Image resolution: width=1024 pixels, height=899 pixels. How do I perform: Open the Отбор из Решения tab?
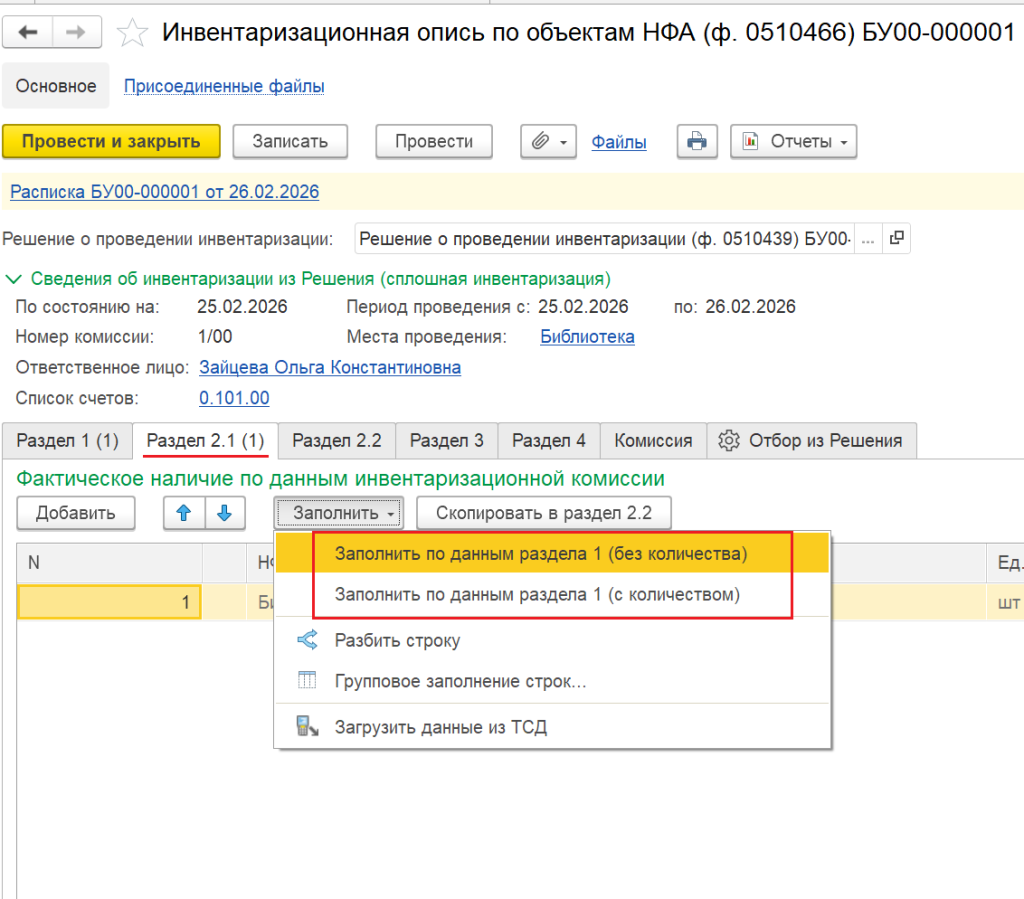(811, 440)
